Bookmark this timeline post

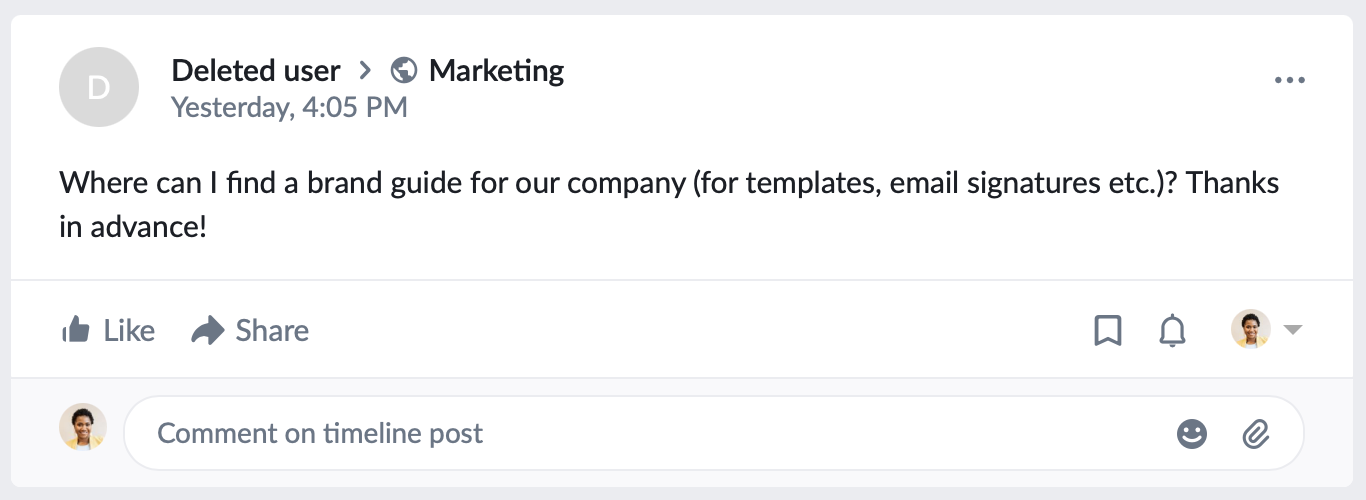1107,330
